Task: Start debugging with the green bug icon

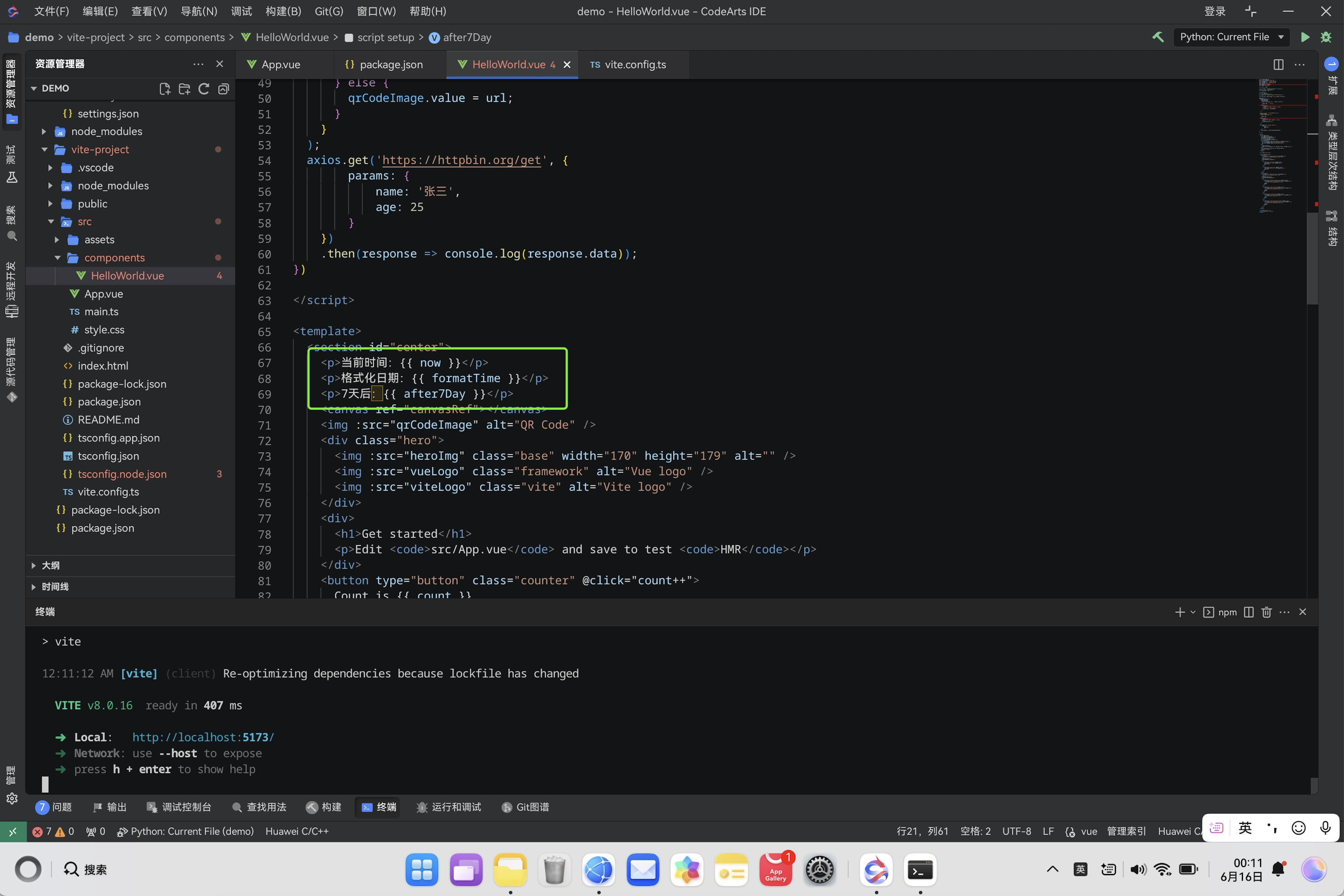Action: pos(1326,37)
